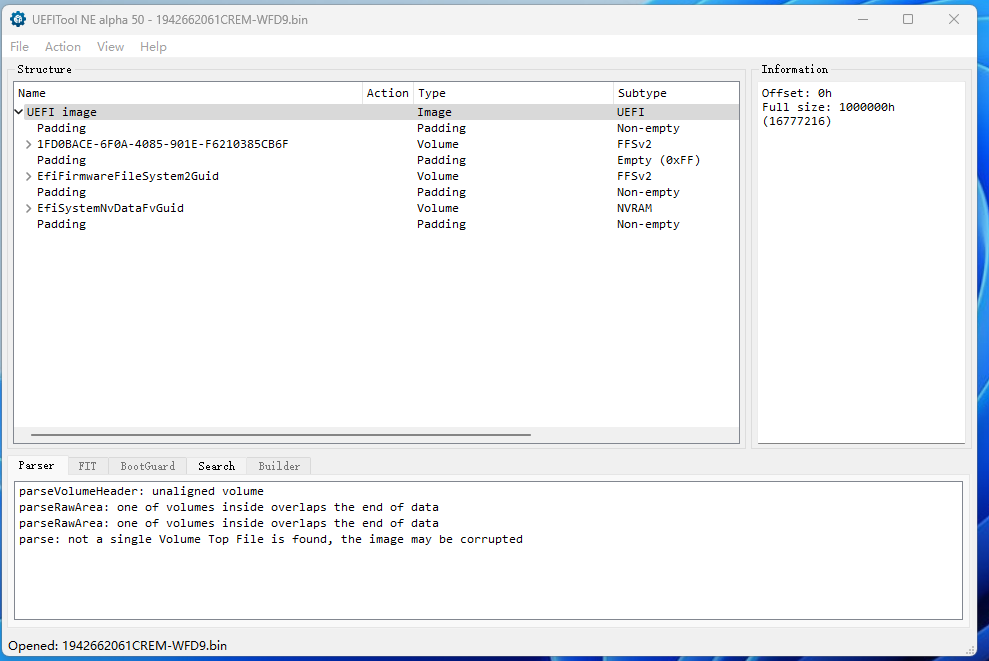Open the File menu
This screenshot has height=661, width=989.
point(20,47)
